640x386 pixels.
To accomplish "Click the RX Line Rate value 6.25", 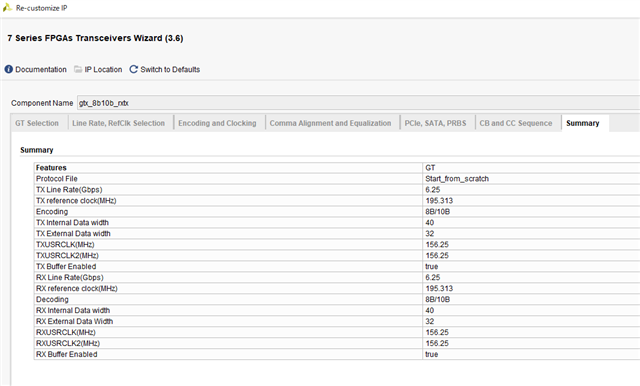I will pyautogui.click(x=433, y=278).
